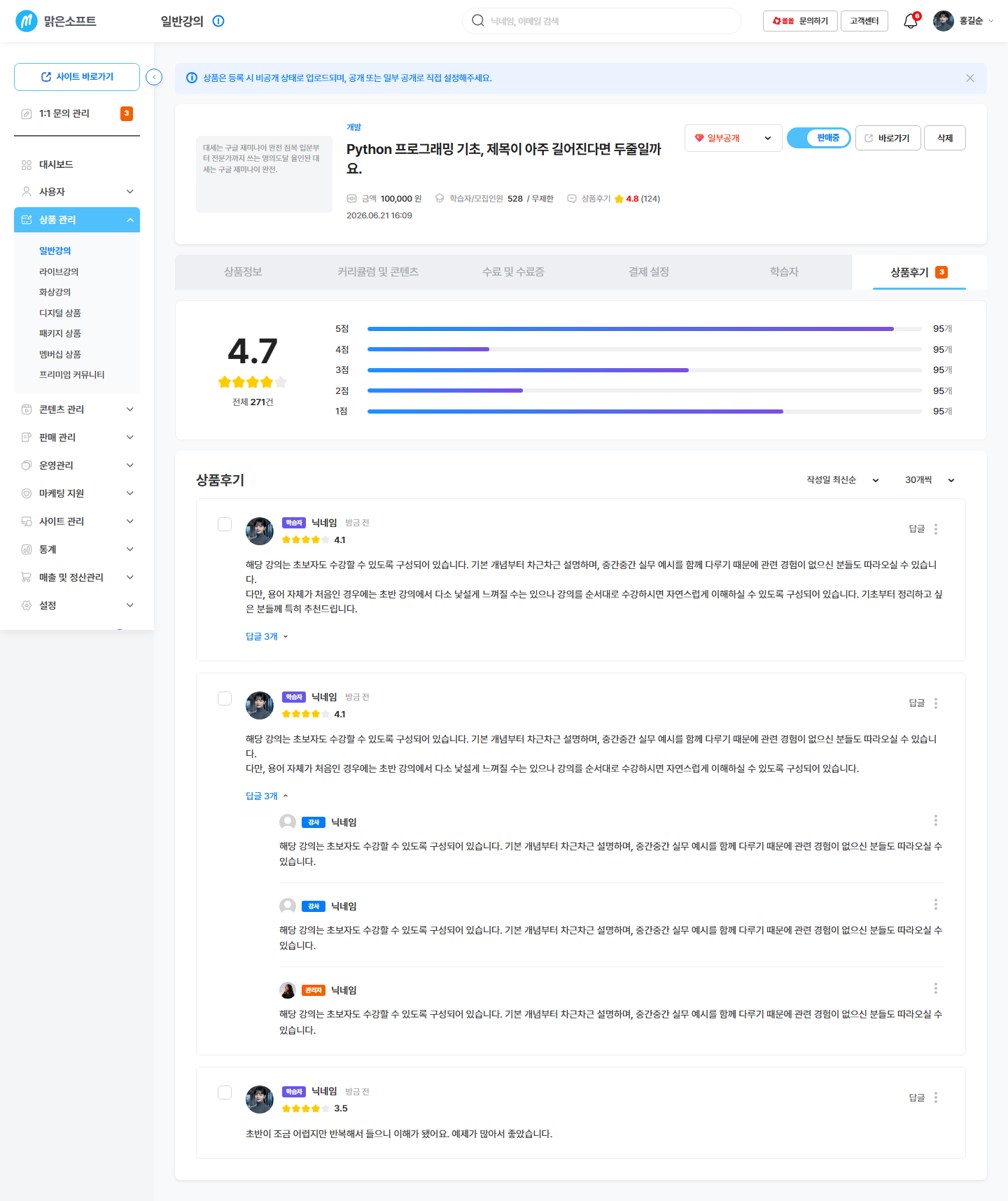This screenshot has height=1201, width=1008.
Task: Click the 통계 chart icon
Action: 27,549
